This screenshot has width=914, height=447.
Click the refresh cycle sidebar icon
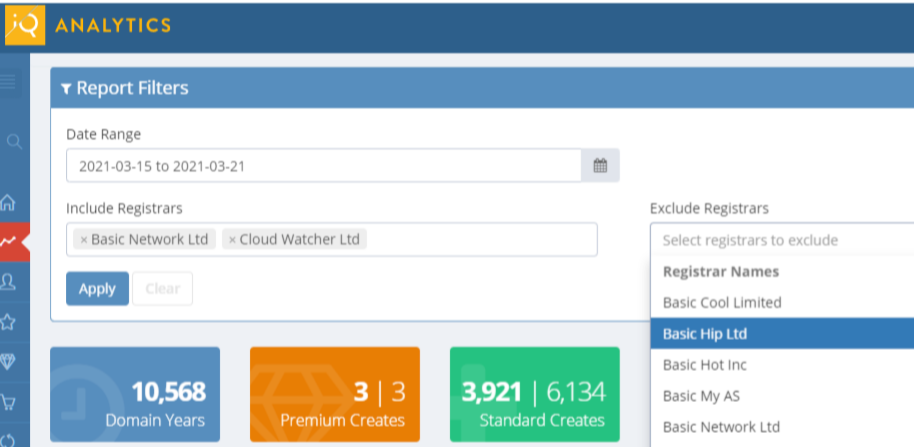pos(8,440)
